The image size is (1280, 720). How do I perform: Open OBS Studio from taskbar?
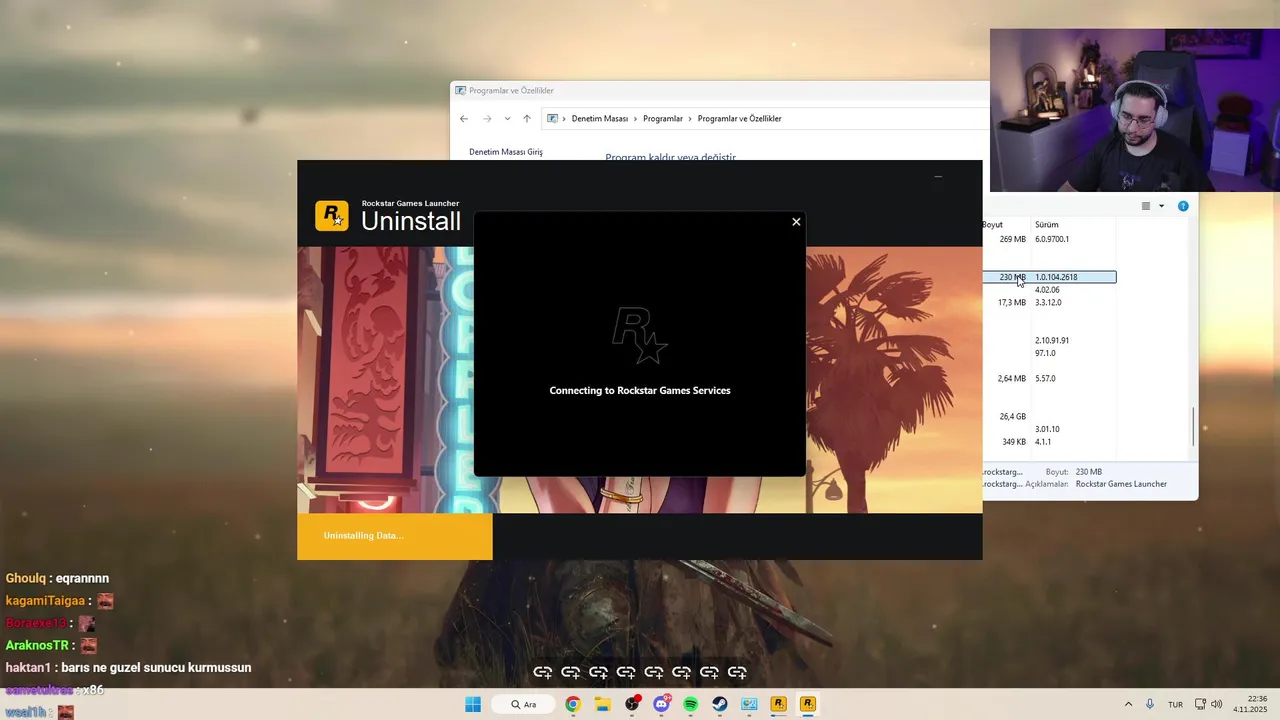(632, 704)
